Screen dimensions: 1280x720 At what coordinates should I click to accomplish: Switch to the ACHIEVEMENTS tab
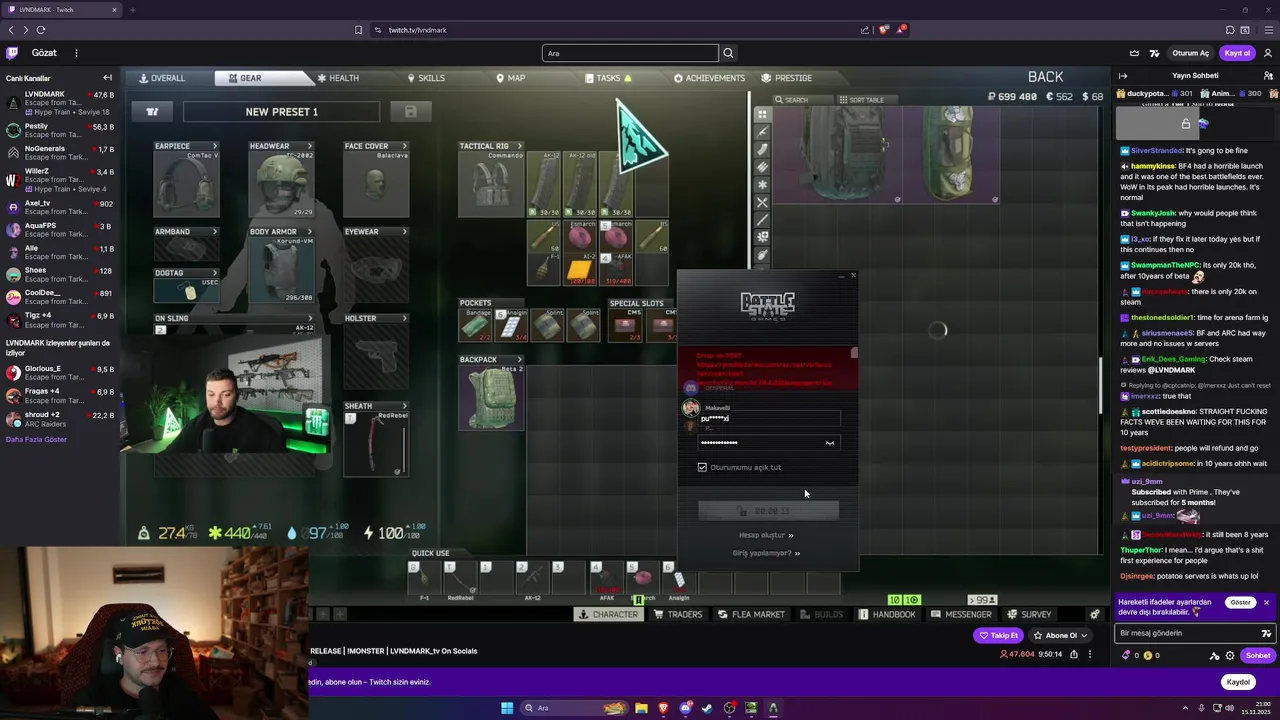coord(709,78)
